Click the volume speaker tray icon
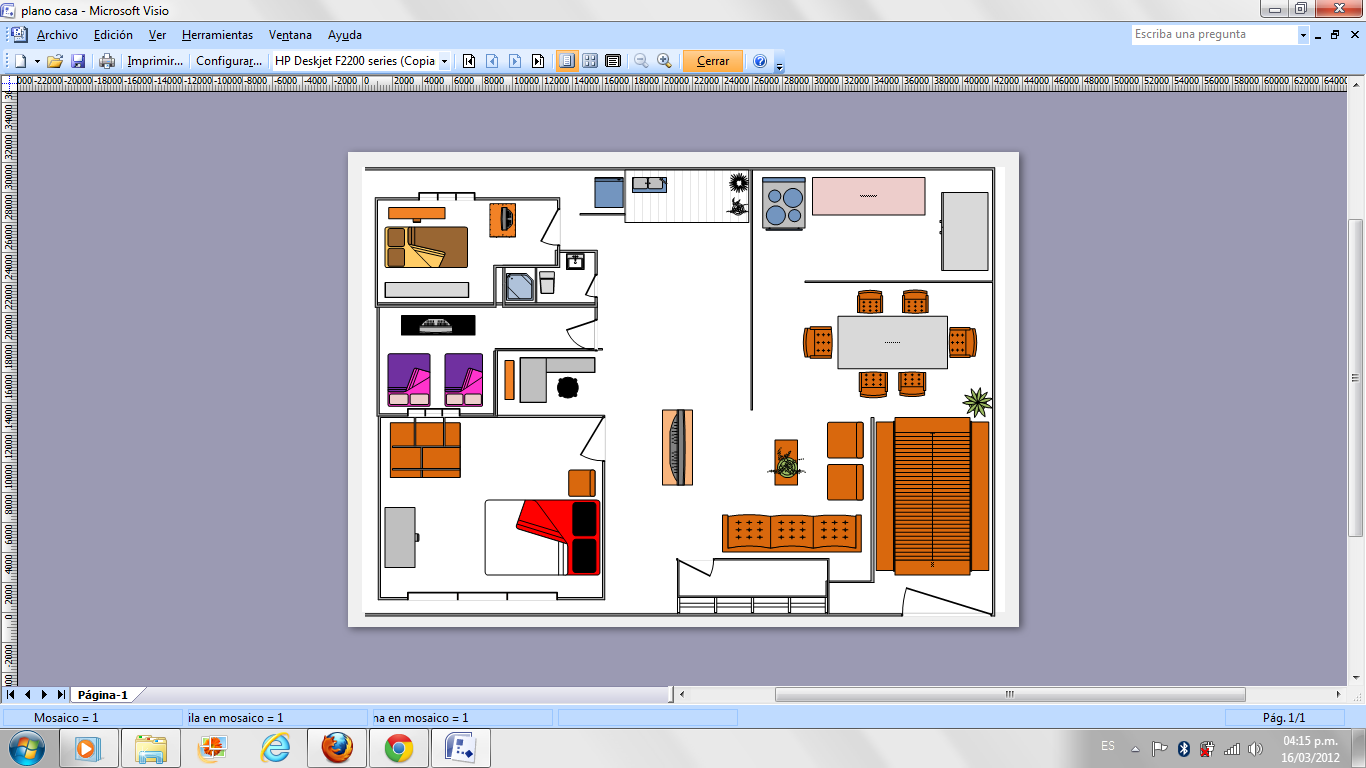1366x768 pixels. click(x=1255, y=749)
